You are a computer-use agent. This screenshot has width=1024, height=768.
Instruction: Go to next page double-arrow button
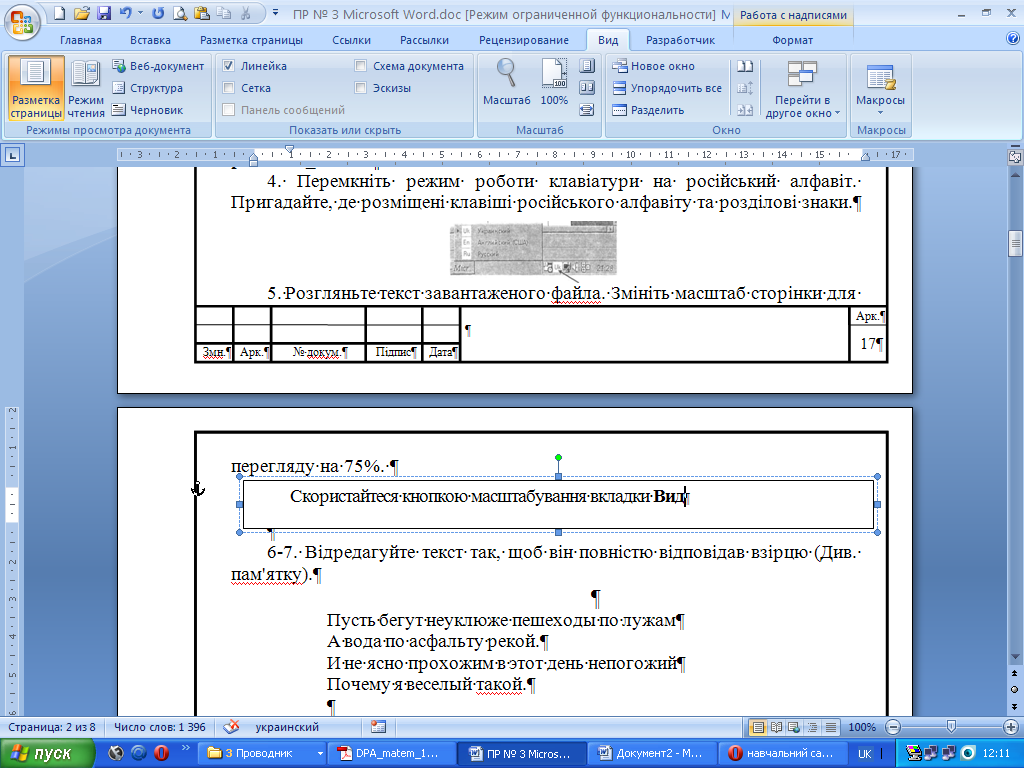1015,706
